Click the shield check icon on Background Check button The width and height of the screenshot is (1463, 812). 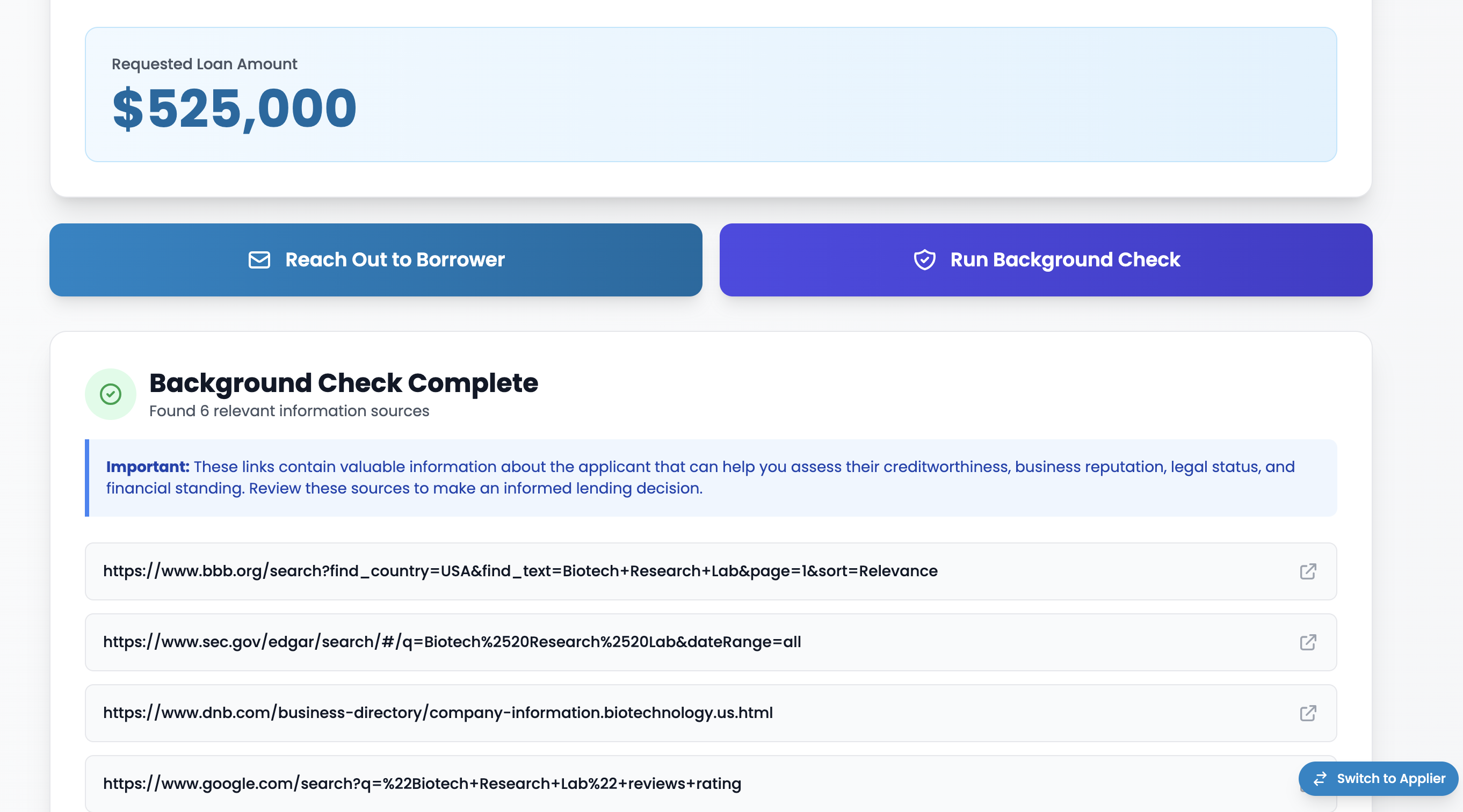click(924, 260)
